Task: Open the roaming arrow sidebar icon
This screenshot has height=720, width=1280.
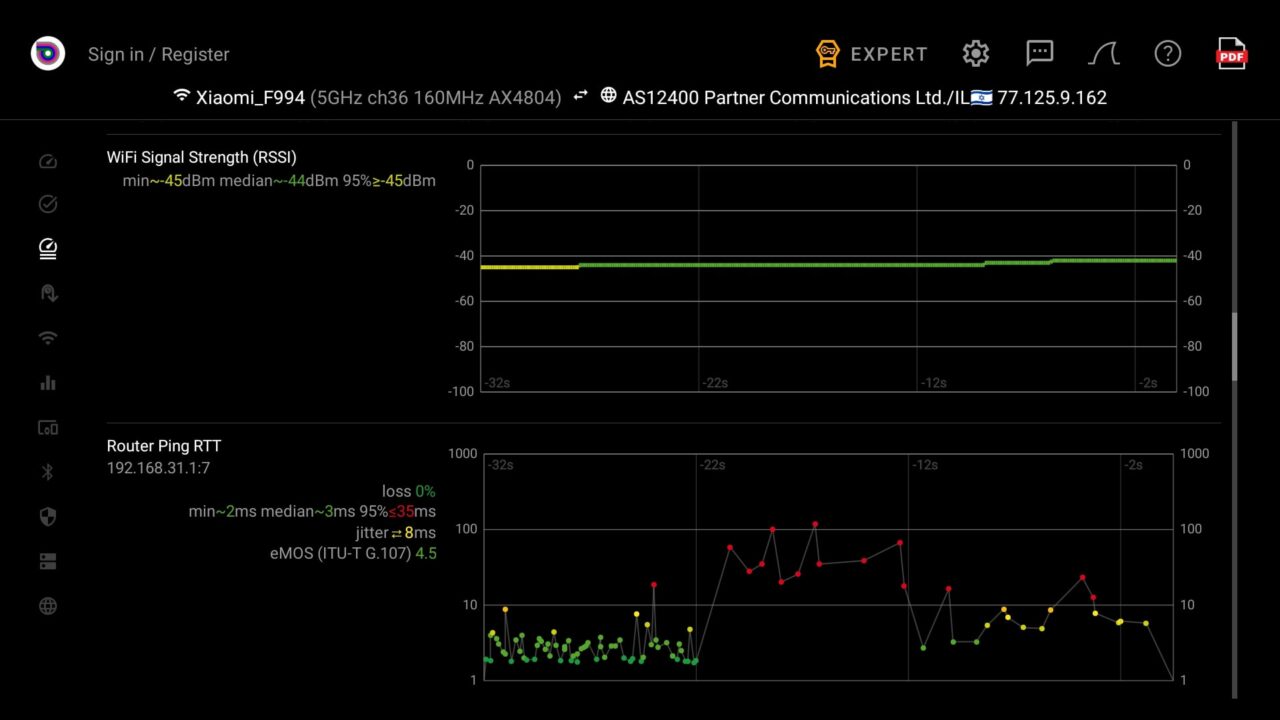Action: [x=48, y=293]
